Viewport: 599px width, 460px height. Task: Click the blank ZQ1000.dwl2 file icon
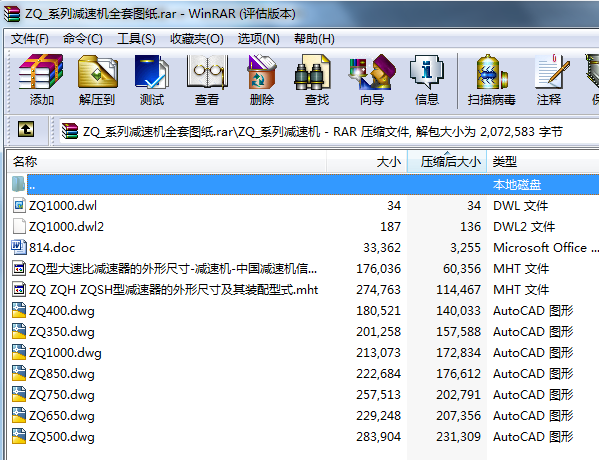tap(19, 226)
